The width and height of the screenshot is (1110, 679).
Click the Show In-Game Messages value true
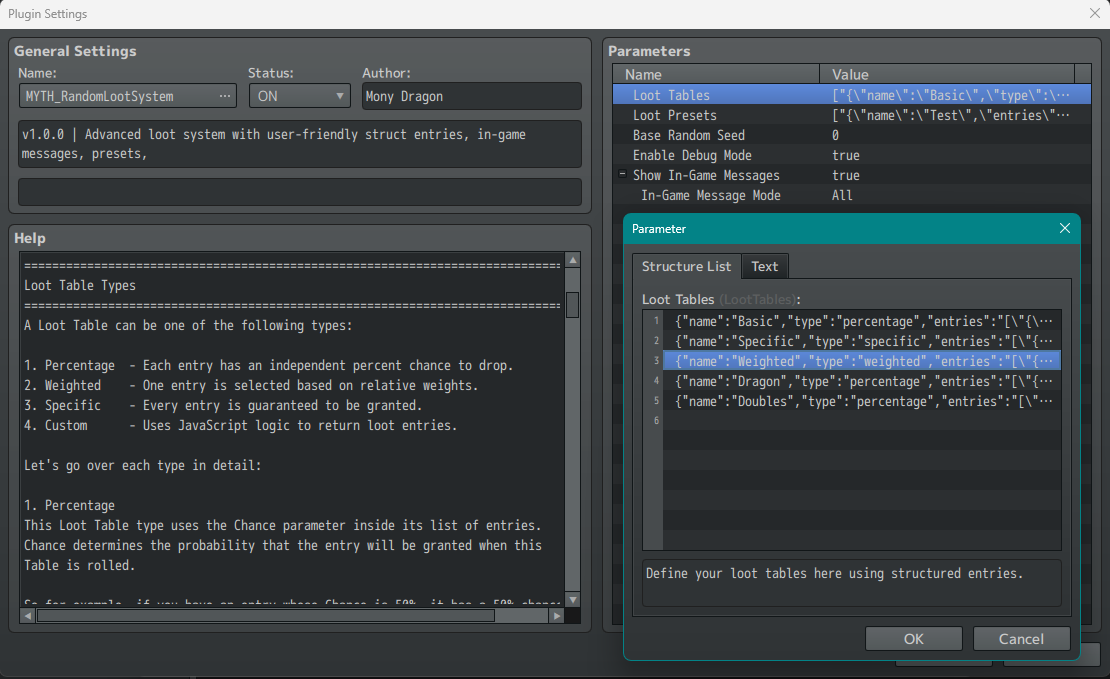point(846,175)
